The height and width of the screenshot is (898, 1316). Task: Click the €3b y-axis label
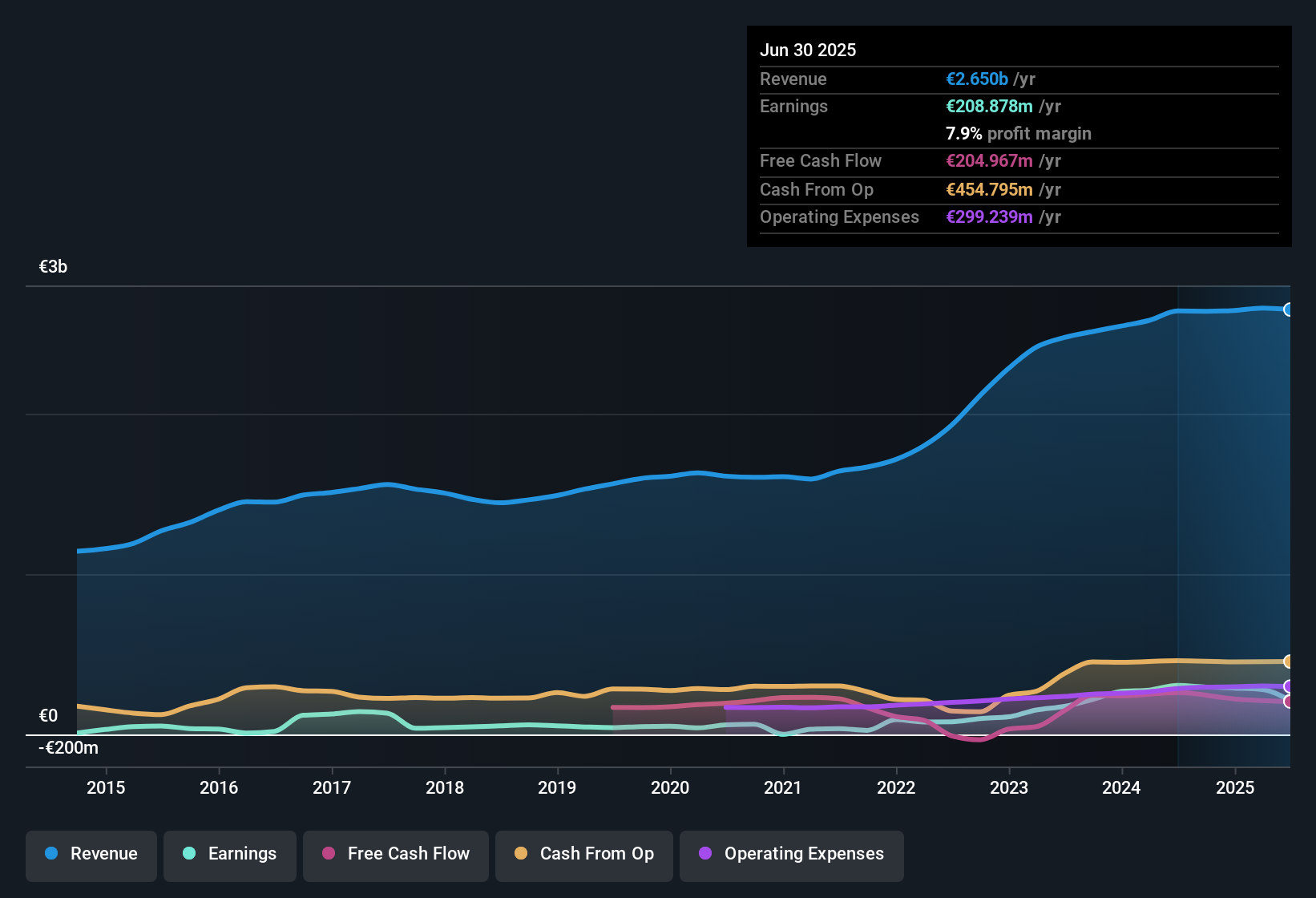54,267
